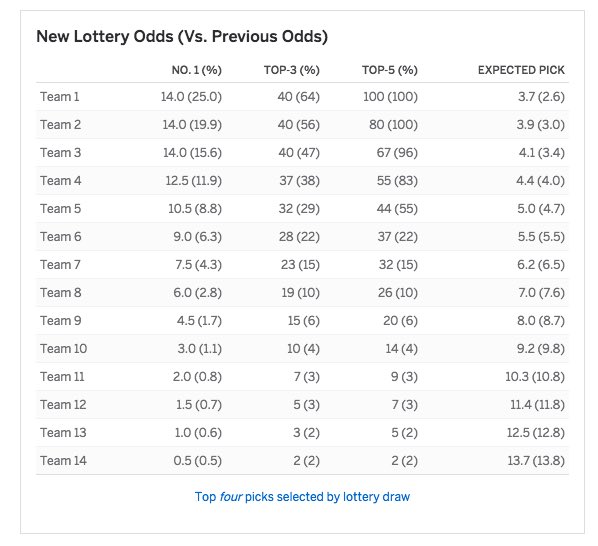Select the Team 1 row label

(x=59, y=97)
